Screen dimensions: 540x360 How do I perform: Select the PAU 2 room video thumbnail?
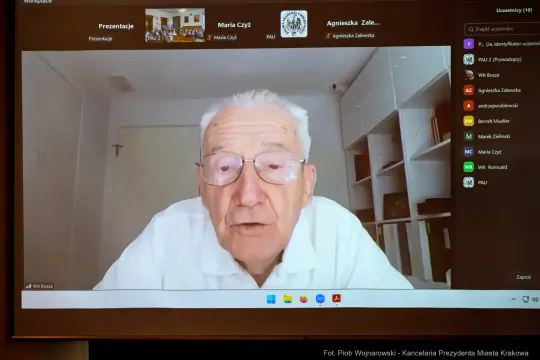tap(175, 25)
